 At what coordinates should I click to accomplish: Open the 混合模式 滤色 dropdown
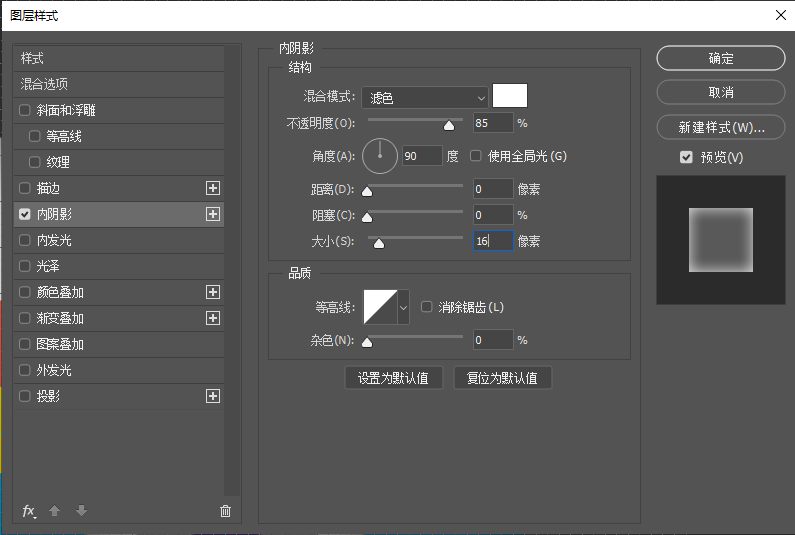[x=425, y=97]
